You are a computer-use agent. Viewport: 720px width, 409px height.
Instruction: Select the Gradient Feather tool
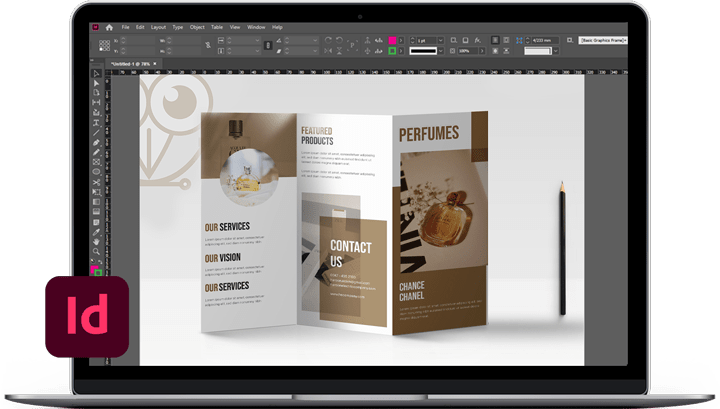(96, 212)
